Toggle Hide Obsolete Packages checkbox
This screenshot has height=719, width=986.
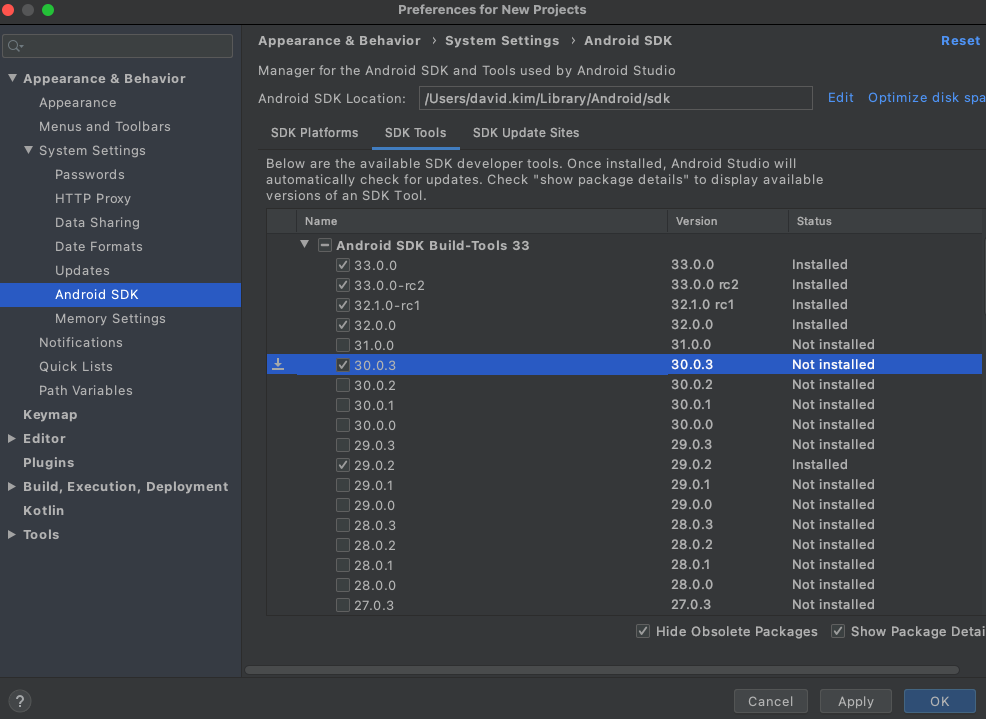643,631
